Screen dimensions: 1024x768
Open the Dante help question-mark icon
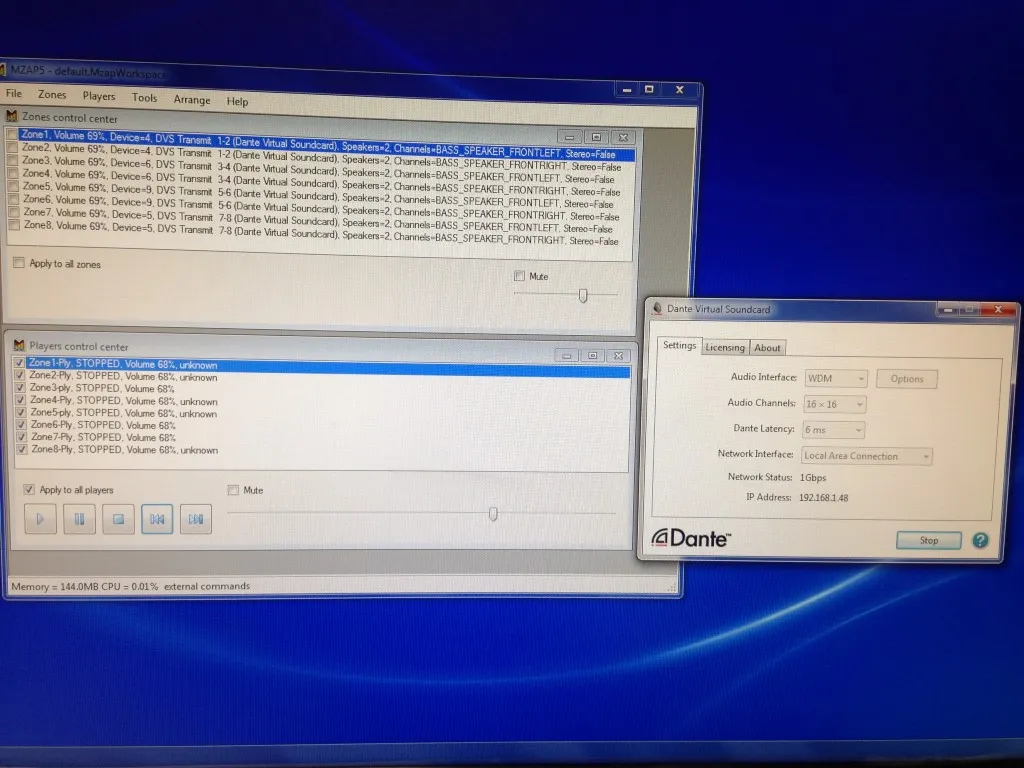[980, 540]
